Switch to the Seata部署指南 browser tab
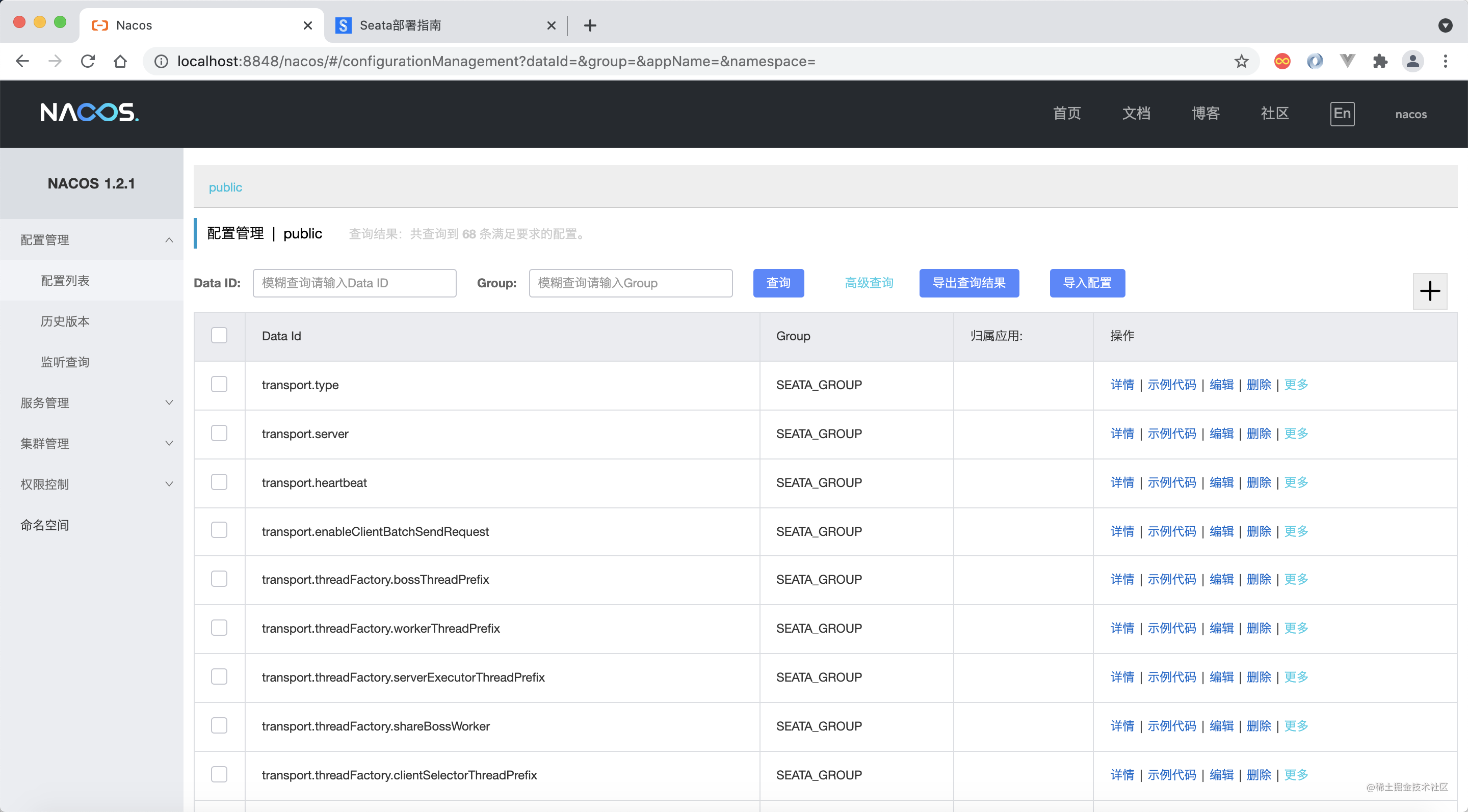 (x=445, y=25)
